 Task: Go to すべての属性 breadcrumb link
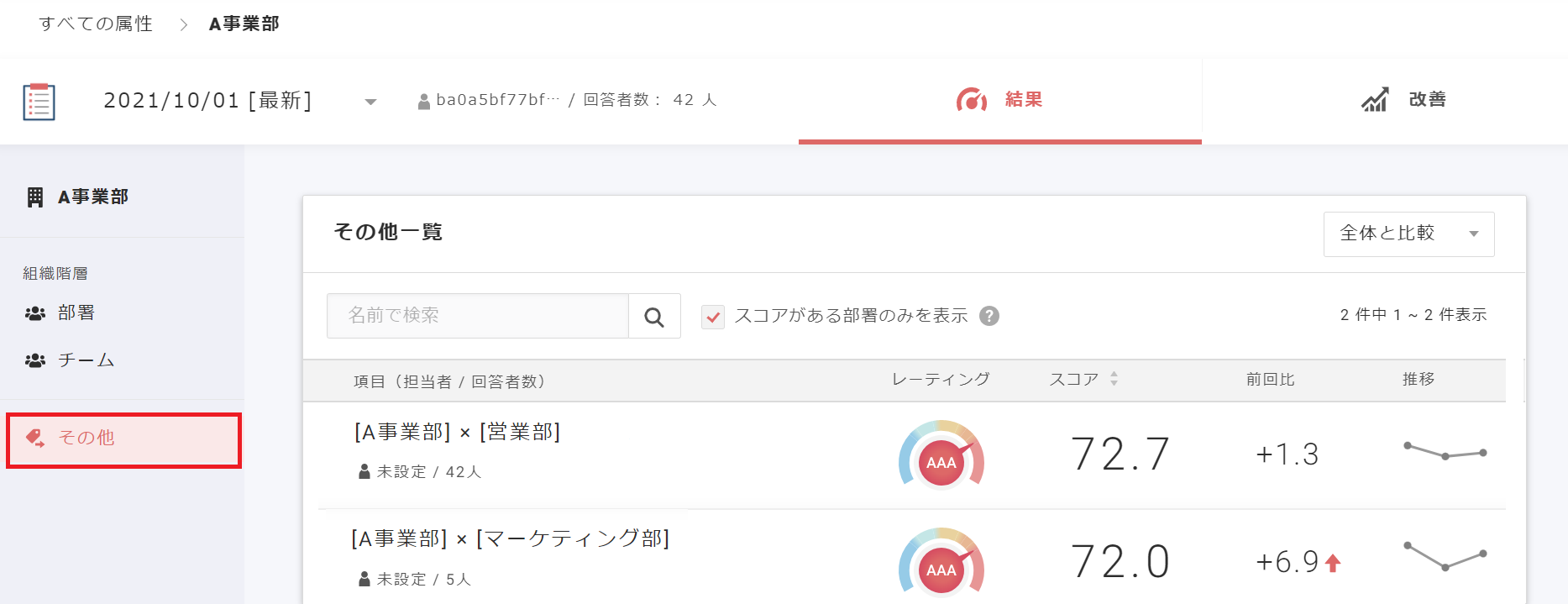click(x=96, y=24)
